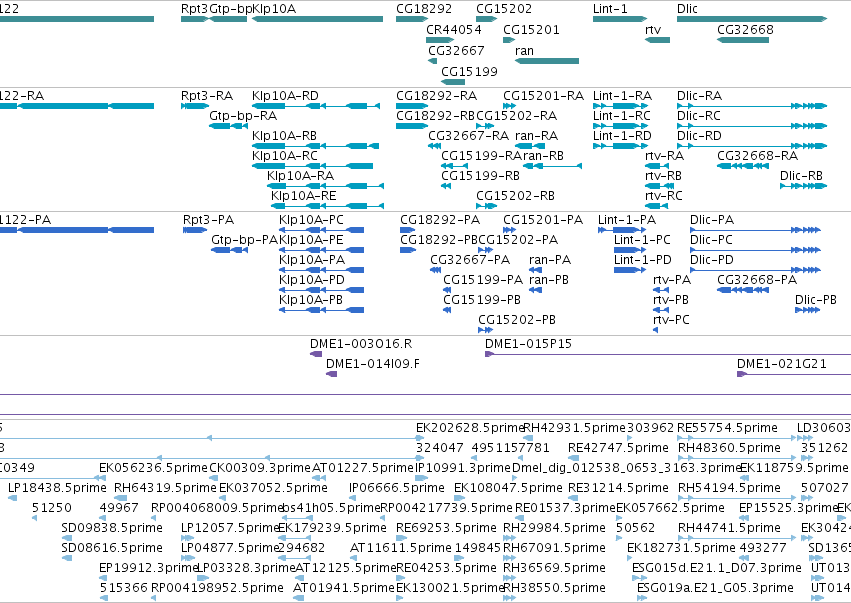Open transcript Dlic-RC
Screen dimensions: 851x603
(752, 126)
